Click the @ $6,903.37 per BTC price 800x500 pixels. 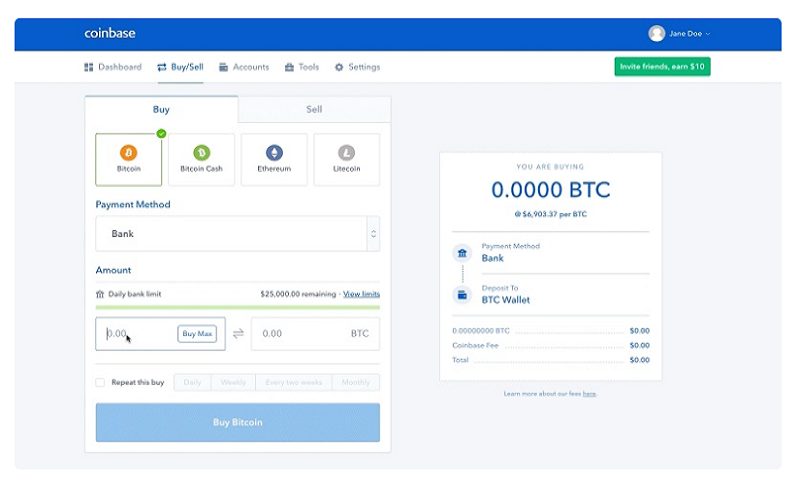coord(551,214)
